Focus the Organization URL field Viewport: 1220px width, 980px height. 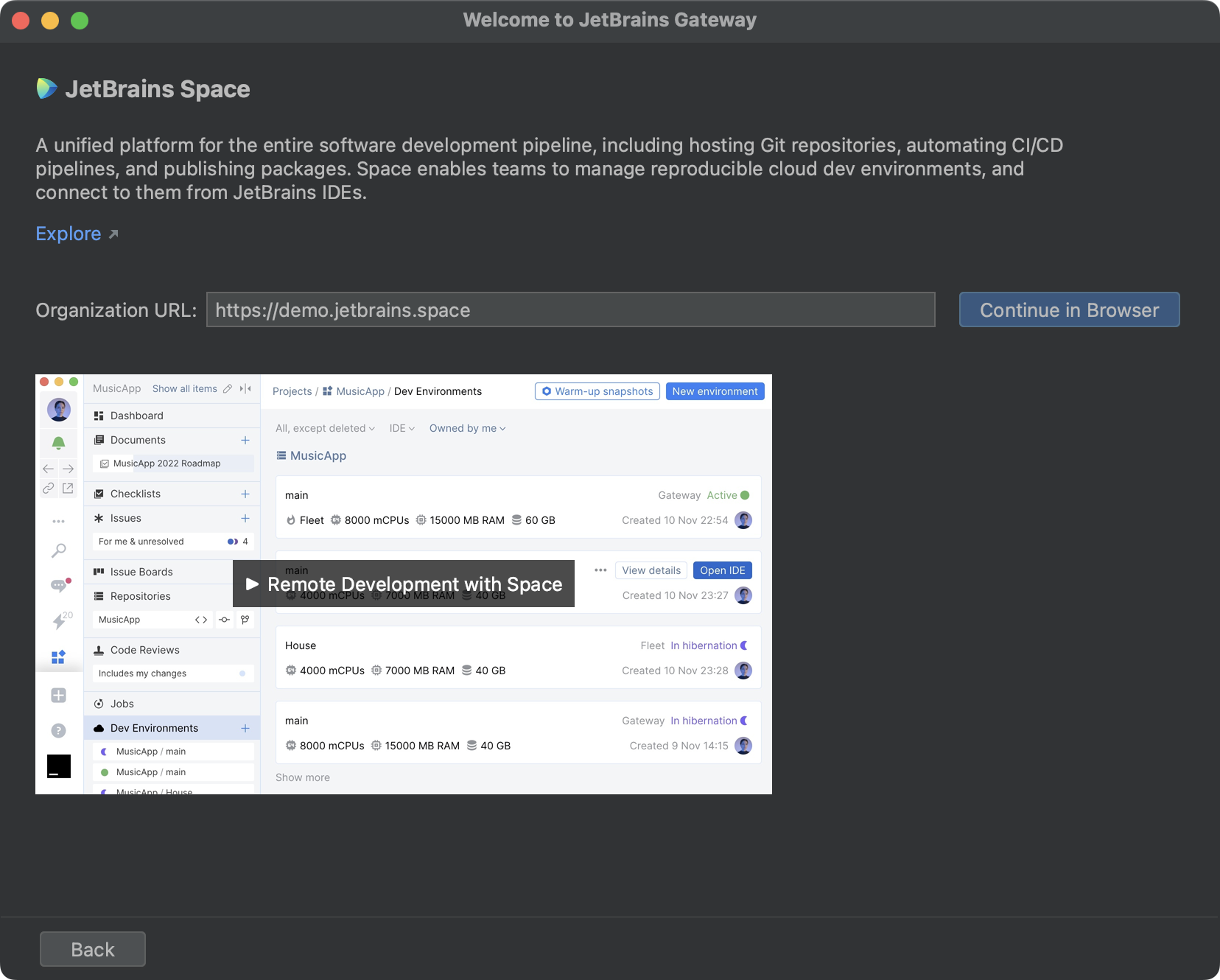[570, 310]
